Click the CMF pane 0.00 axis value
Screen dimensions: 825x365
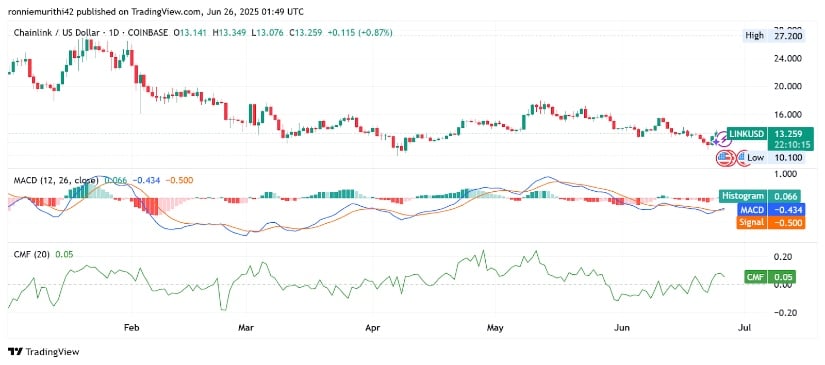783,285
